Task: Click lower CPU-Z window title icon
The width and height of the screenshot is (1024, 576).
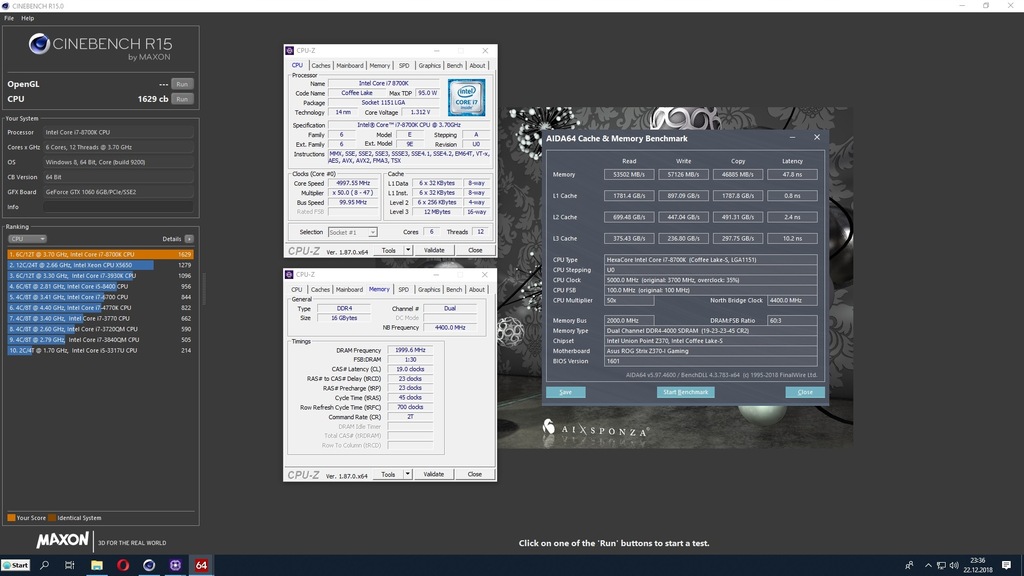Action: tap(289, 274)
